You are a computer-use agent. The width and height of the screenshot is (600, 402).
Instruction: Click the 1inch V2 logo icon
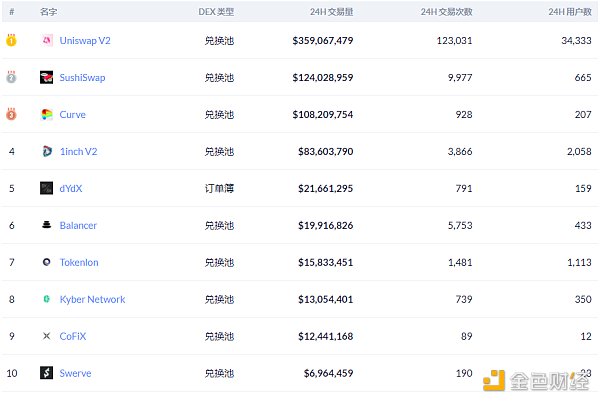click(47, 151)
